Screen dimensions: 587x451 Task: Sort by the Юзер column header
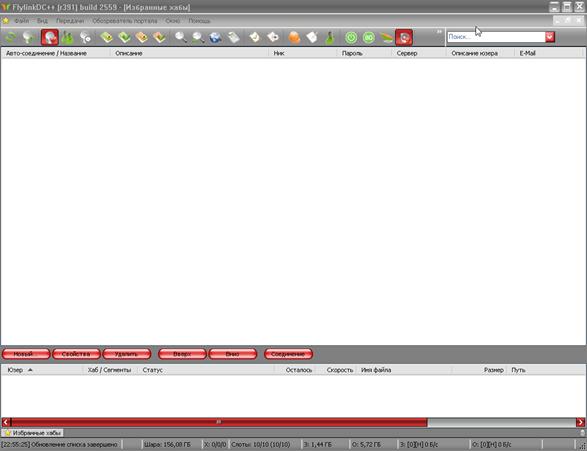(41, 370)
